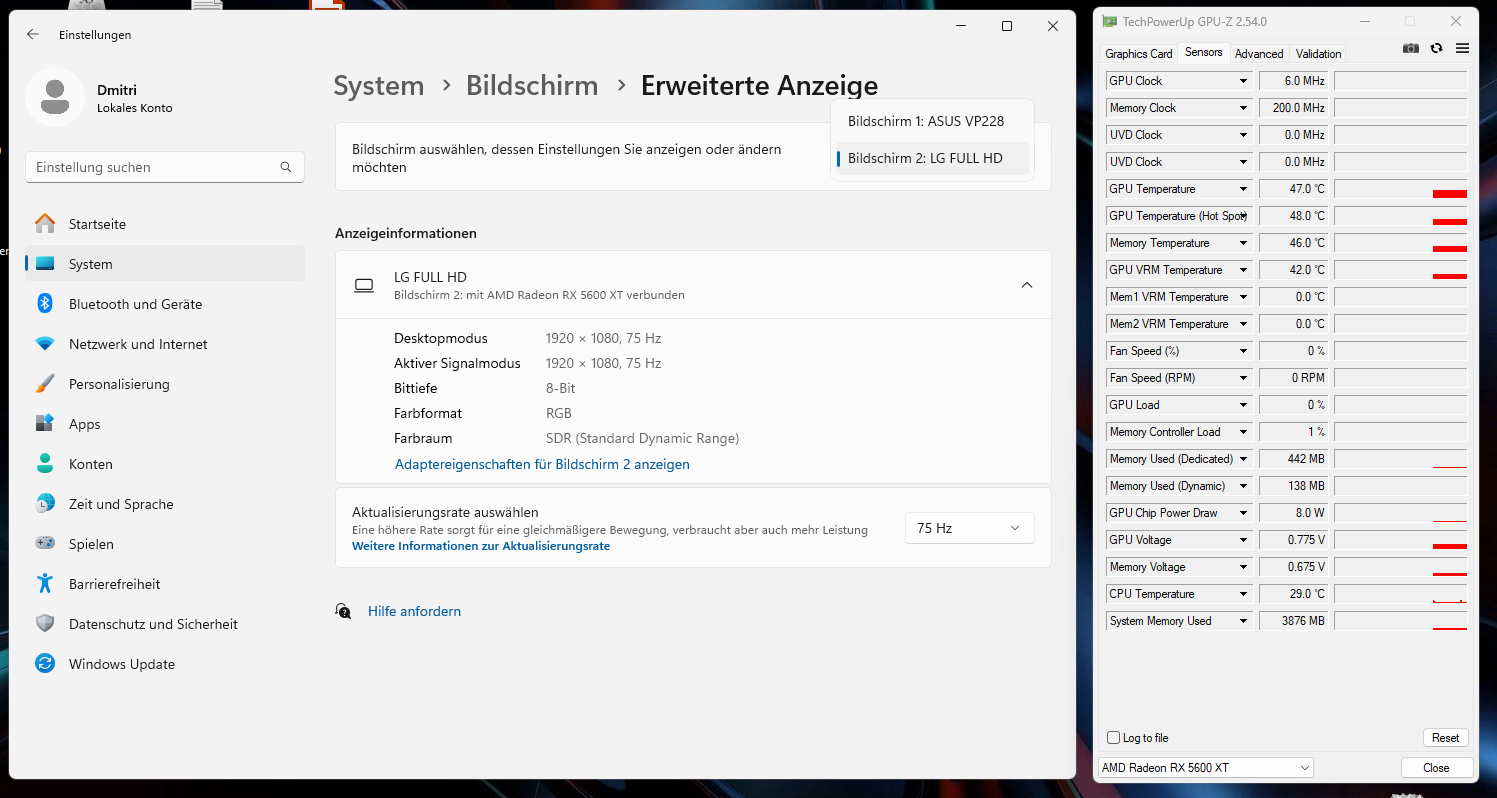Open the GPU Temperature (Hot Spot) sensor dropdown
1497x798 pixels.
click(x=1244, y=216)
